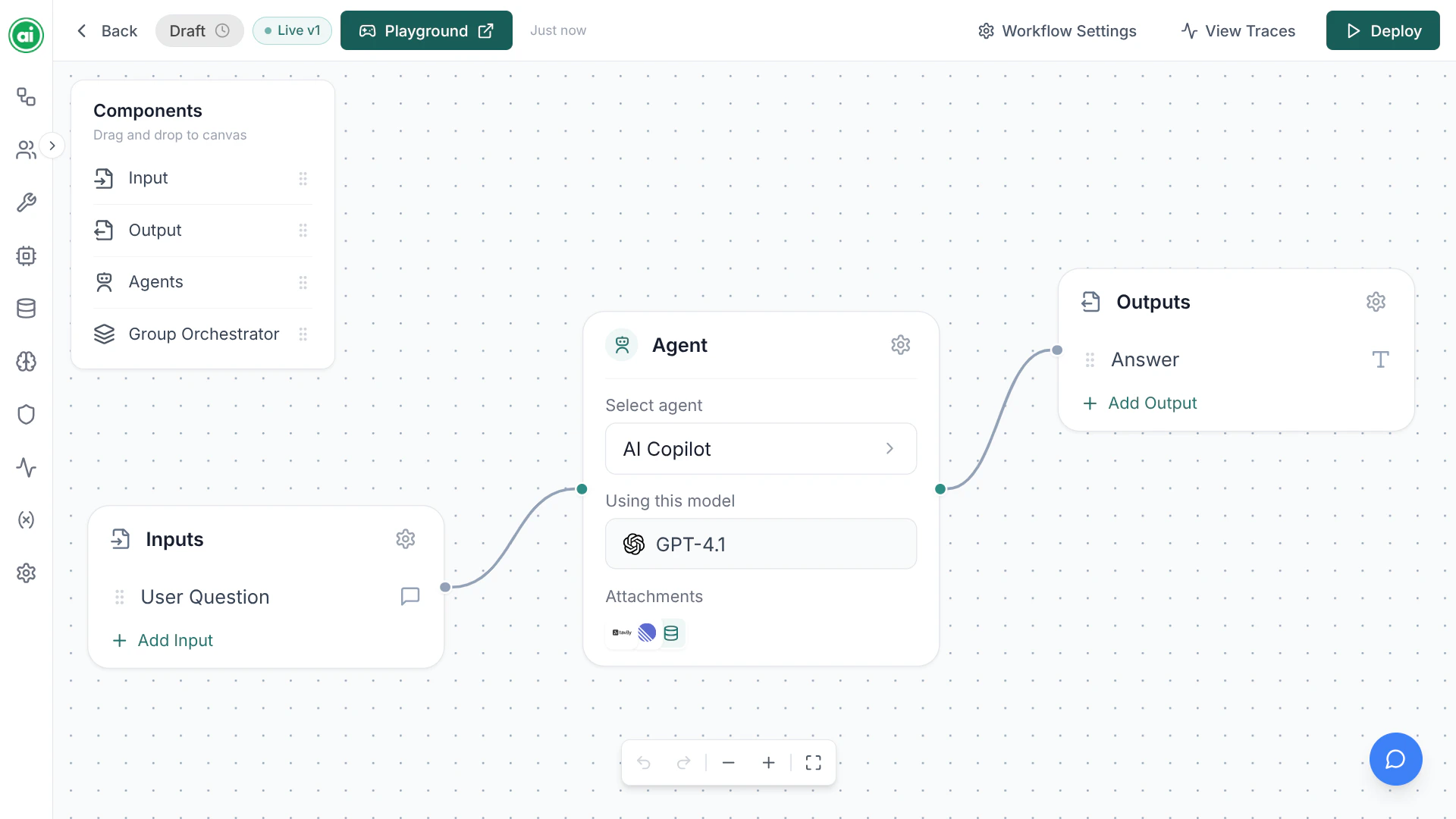The width and height of the screenshot is (1456, 819).
Task: Click Add Output
Action: coord(1140,403)
